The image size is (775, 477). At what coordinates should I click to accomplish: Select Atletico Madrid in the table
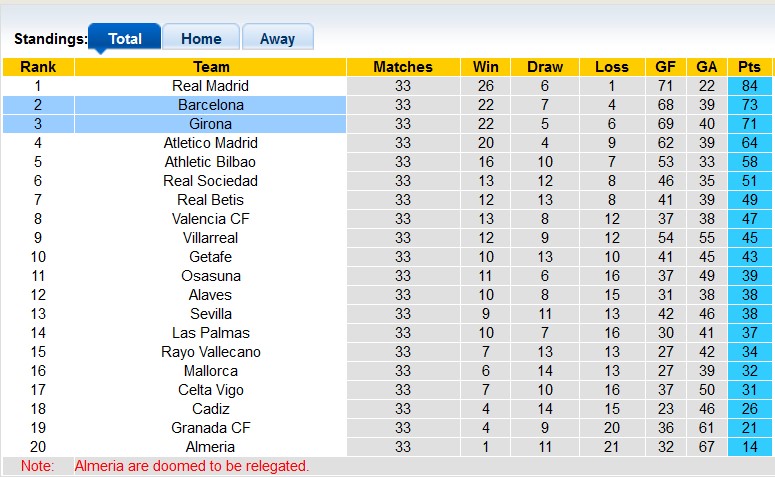click(210, 143)
